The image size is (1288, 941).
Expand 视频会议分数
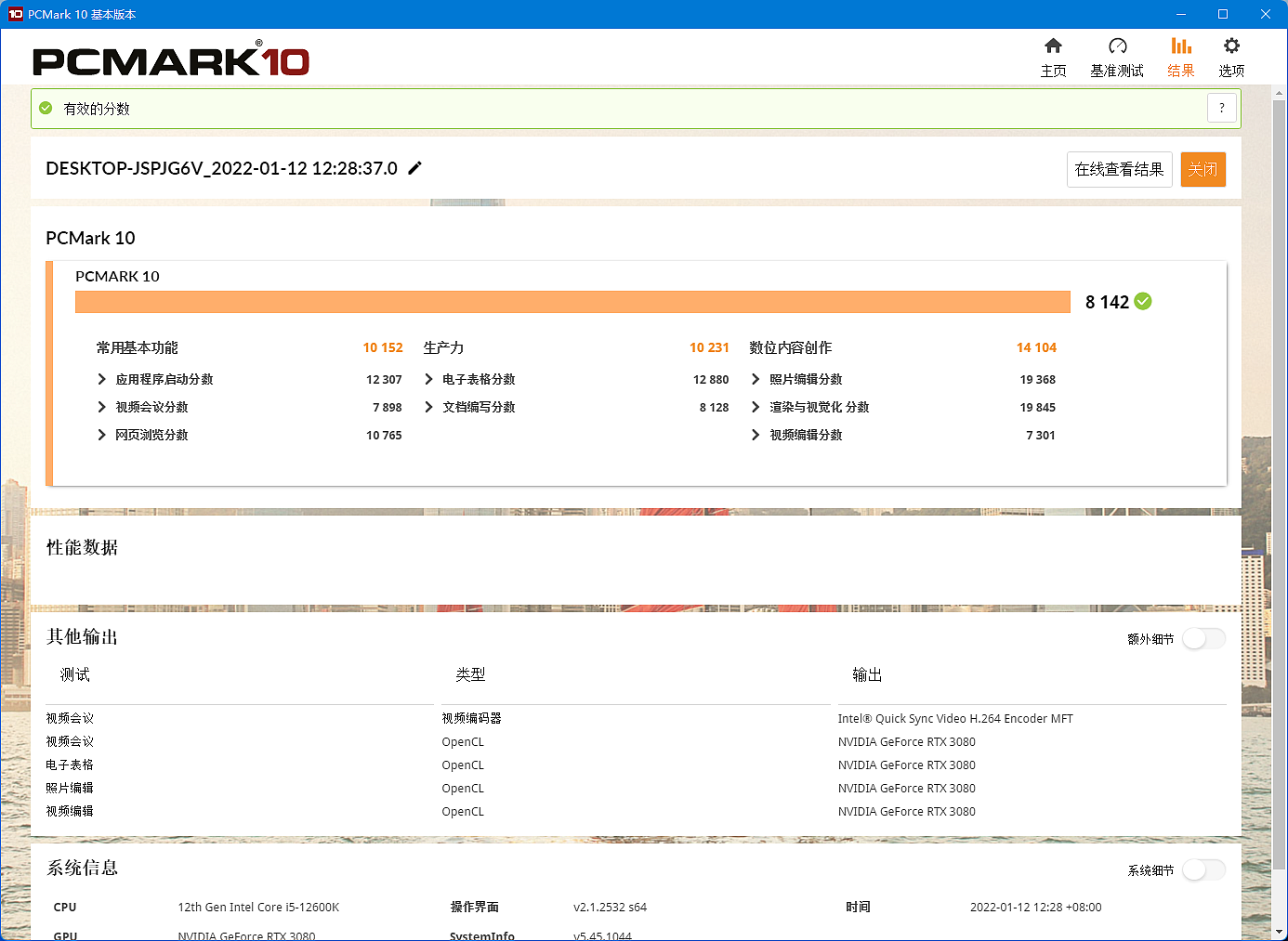pos(102,407)
